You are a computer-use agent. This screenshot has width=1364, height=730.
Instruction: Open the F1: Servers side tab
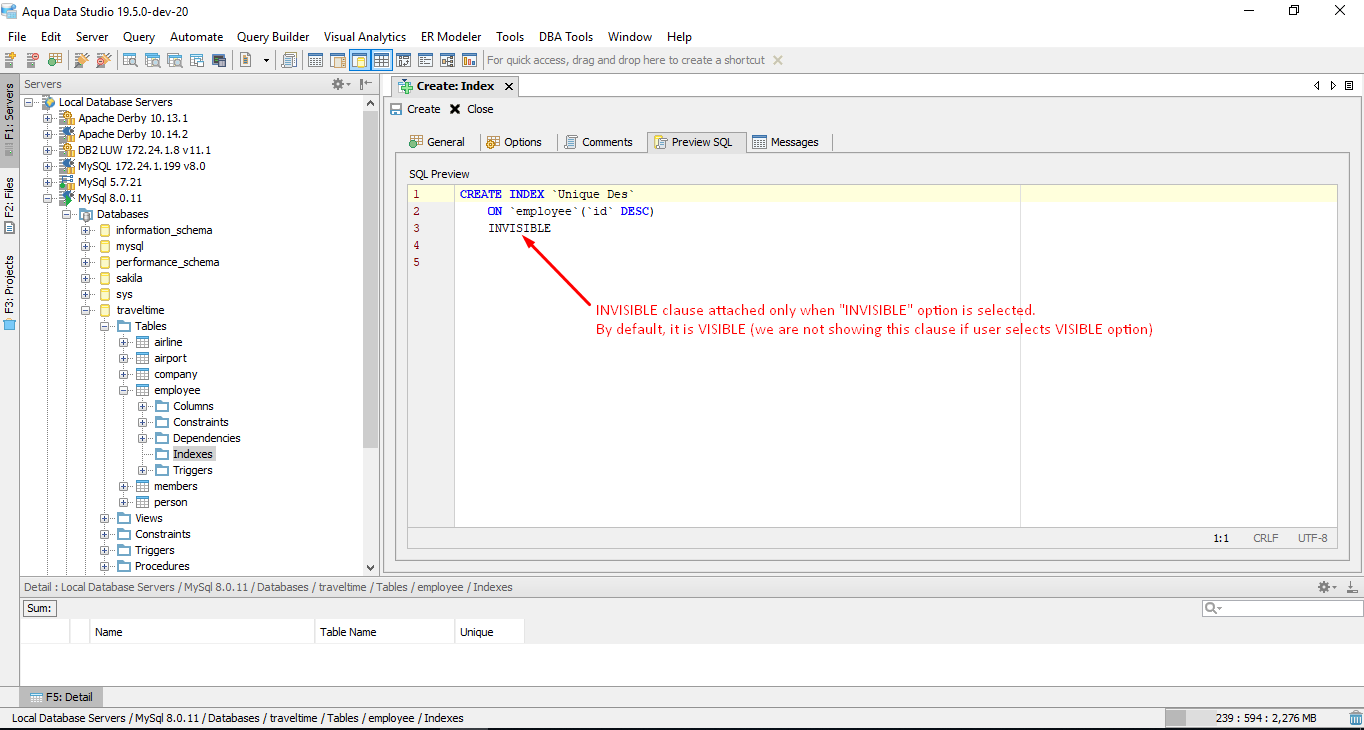pos(9,118)
